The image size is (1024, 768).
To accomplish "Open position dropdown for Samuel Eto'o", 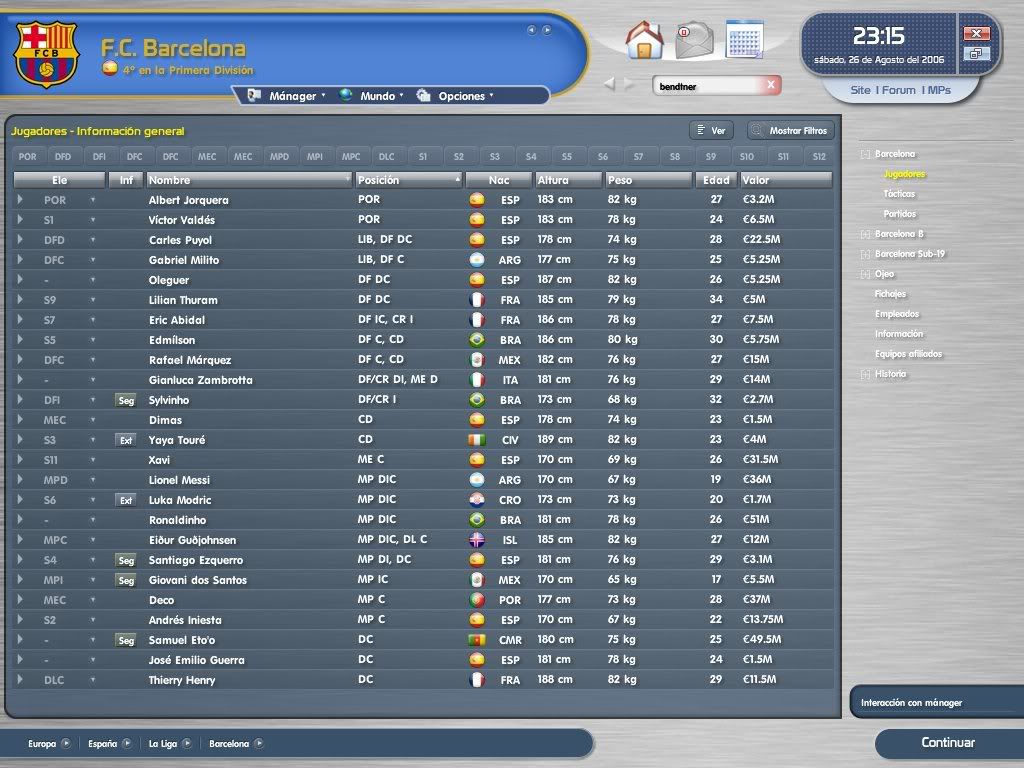I will tap(93, 639).
